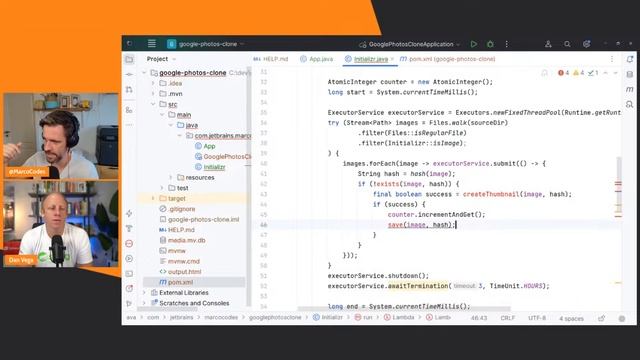Open the Run tool window on left strip
The image size is (640, 360).
pyautogui.click(x=129, y=258)
